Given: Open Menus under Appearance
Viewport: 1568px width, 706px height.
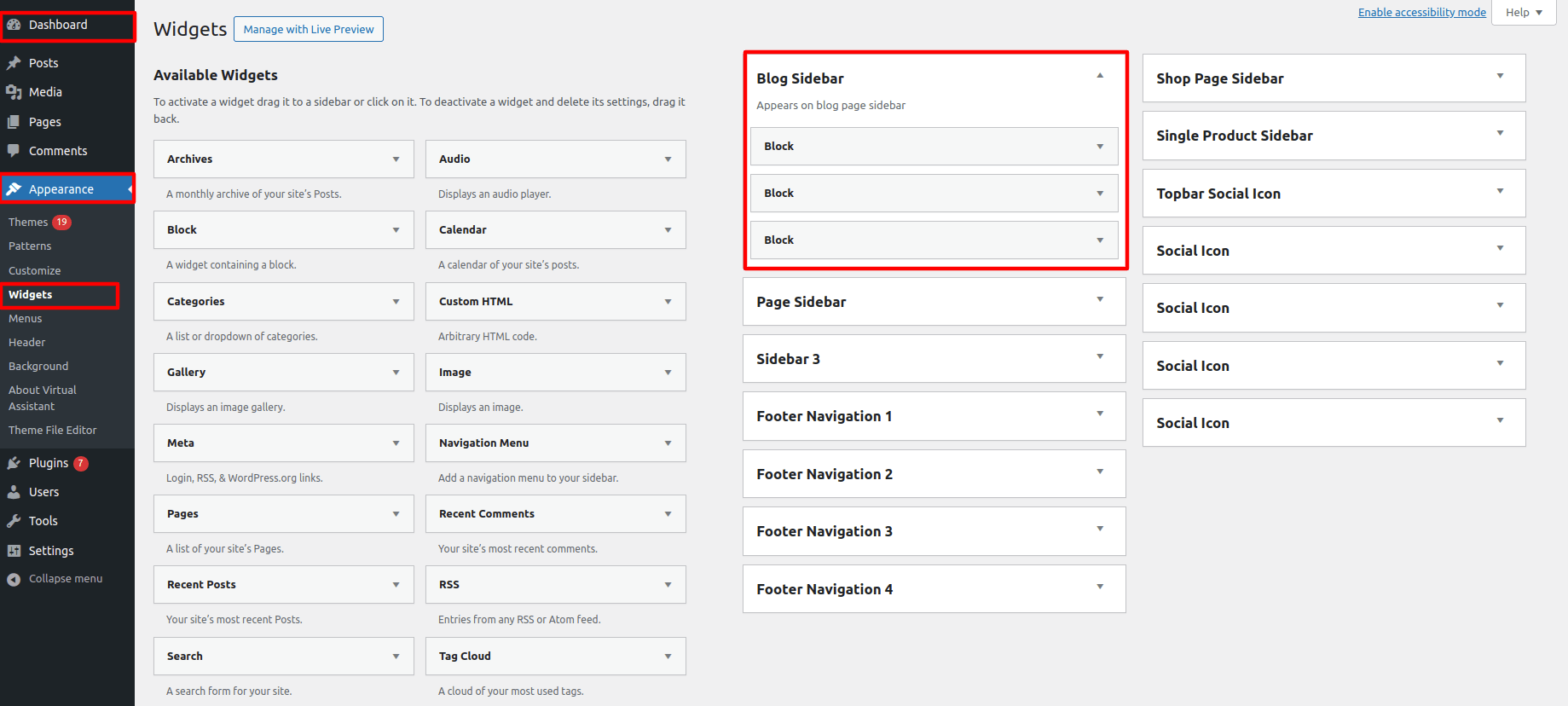Looking at the screenshot, I should [26, 319].
